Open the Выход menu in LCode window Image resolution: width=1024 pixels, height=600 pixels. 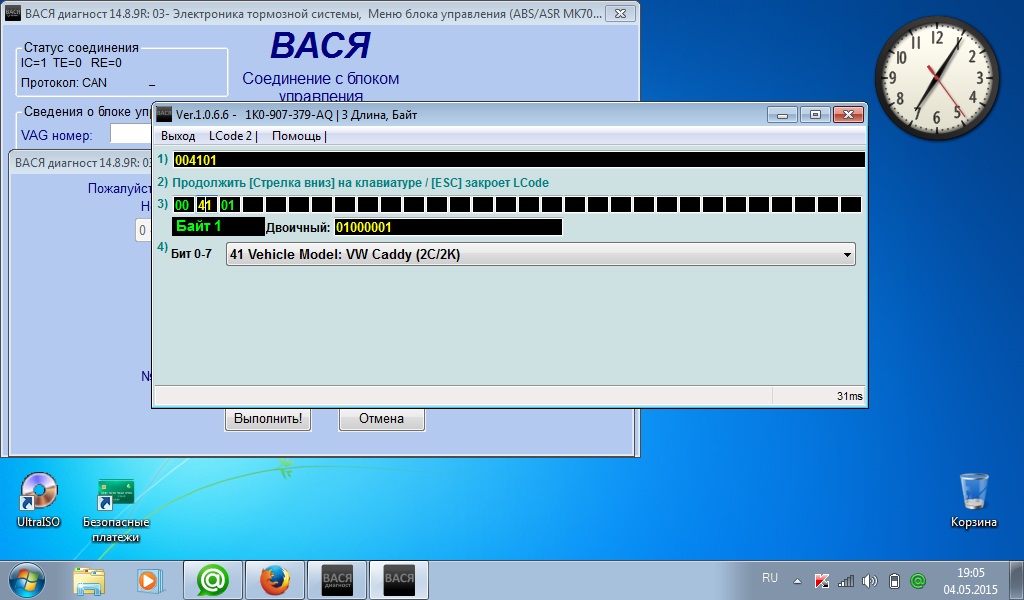(x=178, y=136)
